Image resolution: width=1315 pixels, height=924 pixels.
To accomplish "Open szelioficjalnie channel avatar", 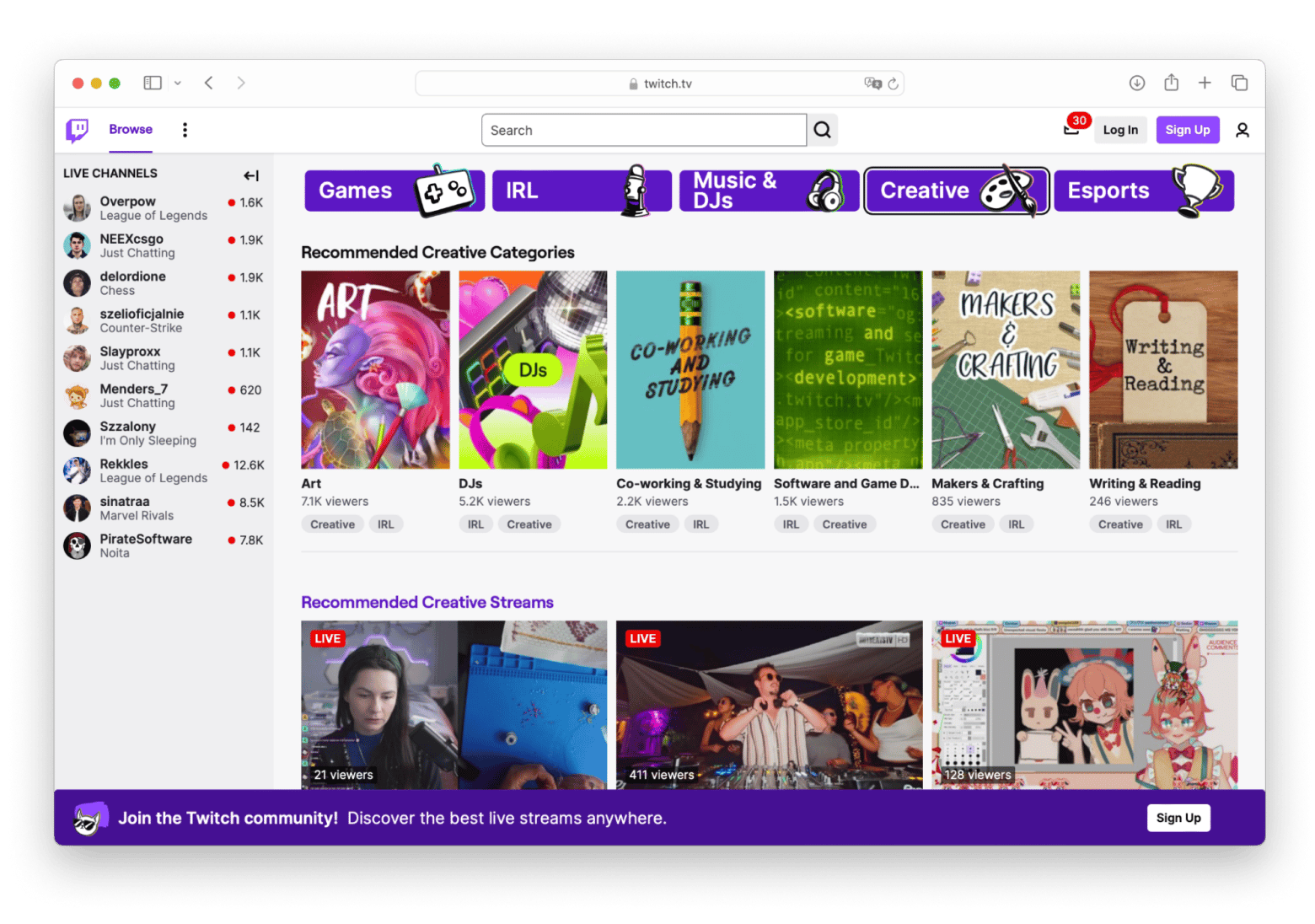I will (77, 320).
